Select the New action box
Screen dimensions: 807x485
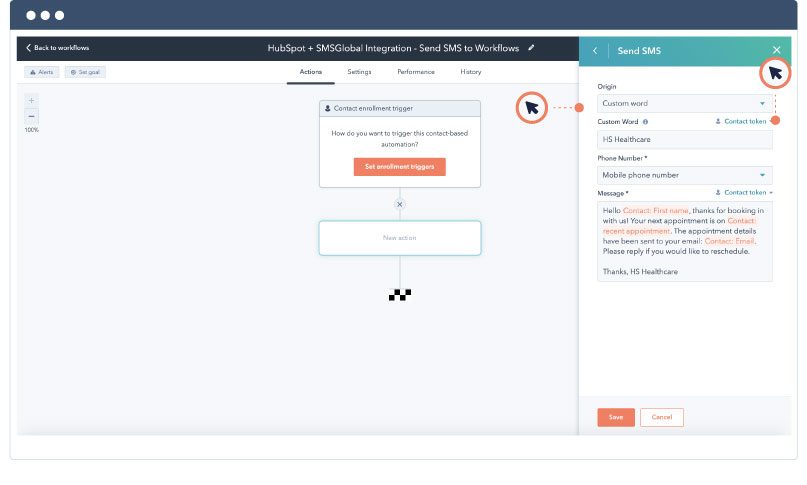click(400, 238)
